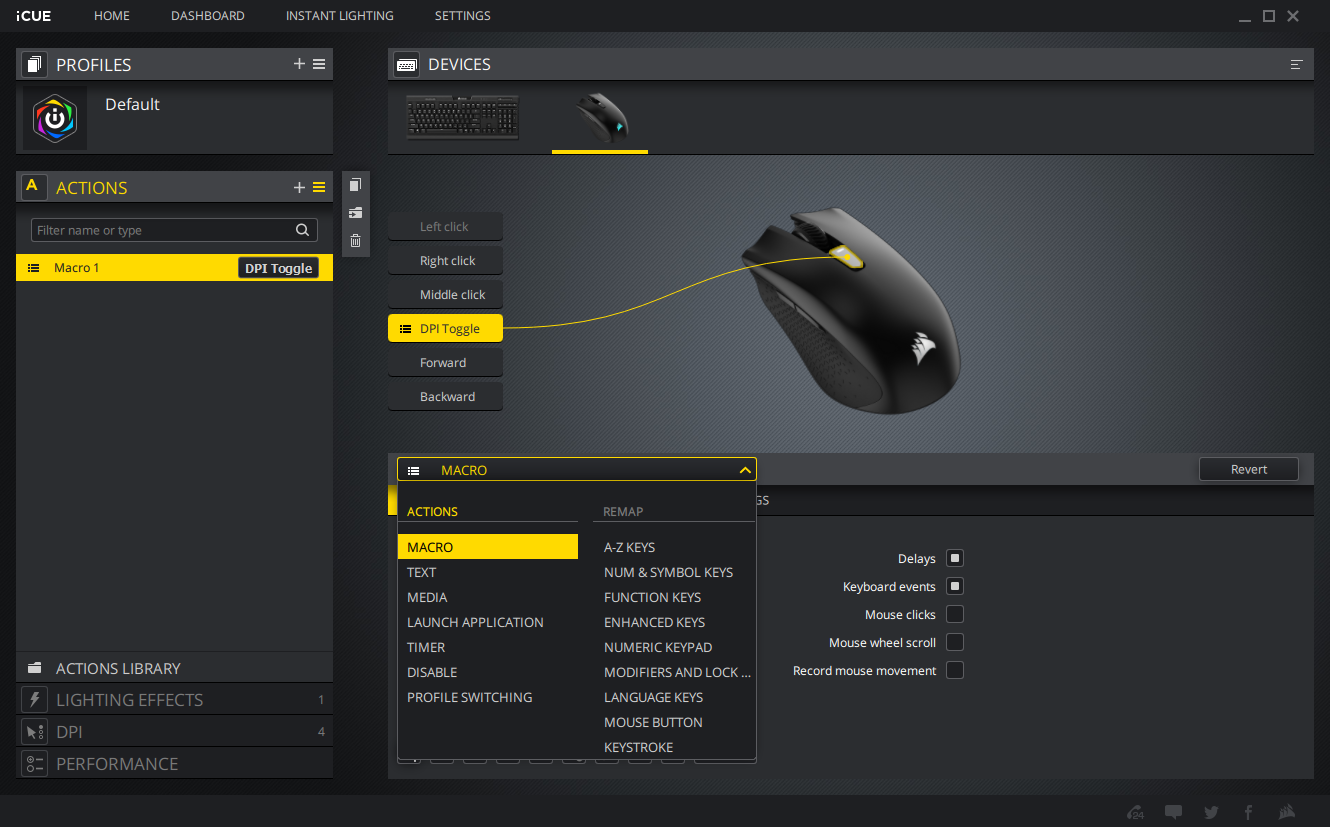Add a new profile with plus icon
This screenshot has height=827, width=1330.
click(299, 64)
